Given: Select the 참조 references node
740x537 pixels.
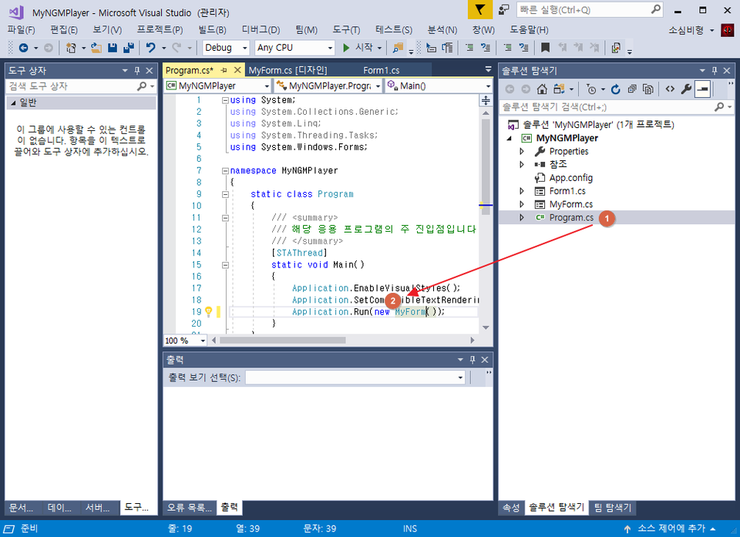Looking at the screenshot, I should (x=557, y=165).
